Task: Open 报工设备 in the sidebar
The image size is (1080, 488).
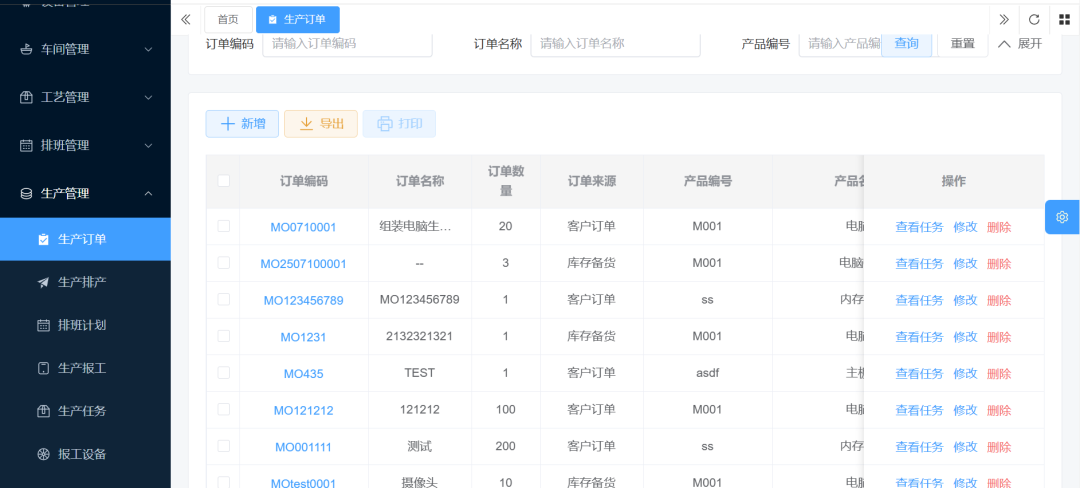Action: click(82, 454)
